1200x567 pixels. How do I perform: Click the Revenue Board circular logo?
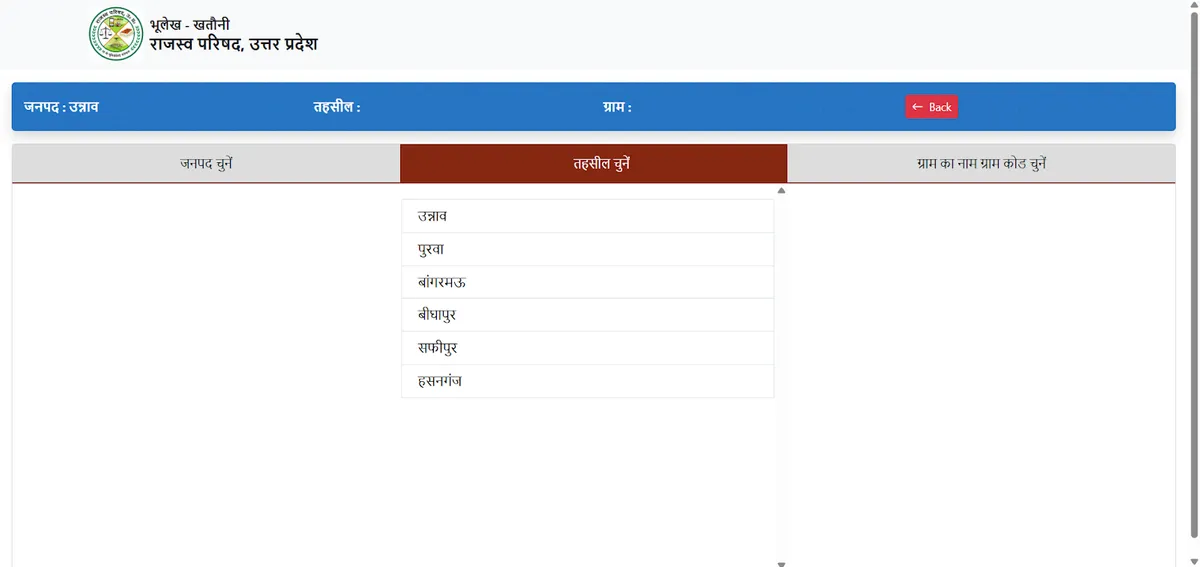click(x=115, y=34)
